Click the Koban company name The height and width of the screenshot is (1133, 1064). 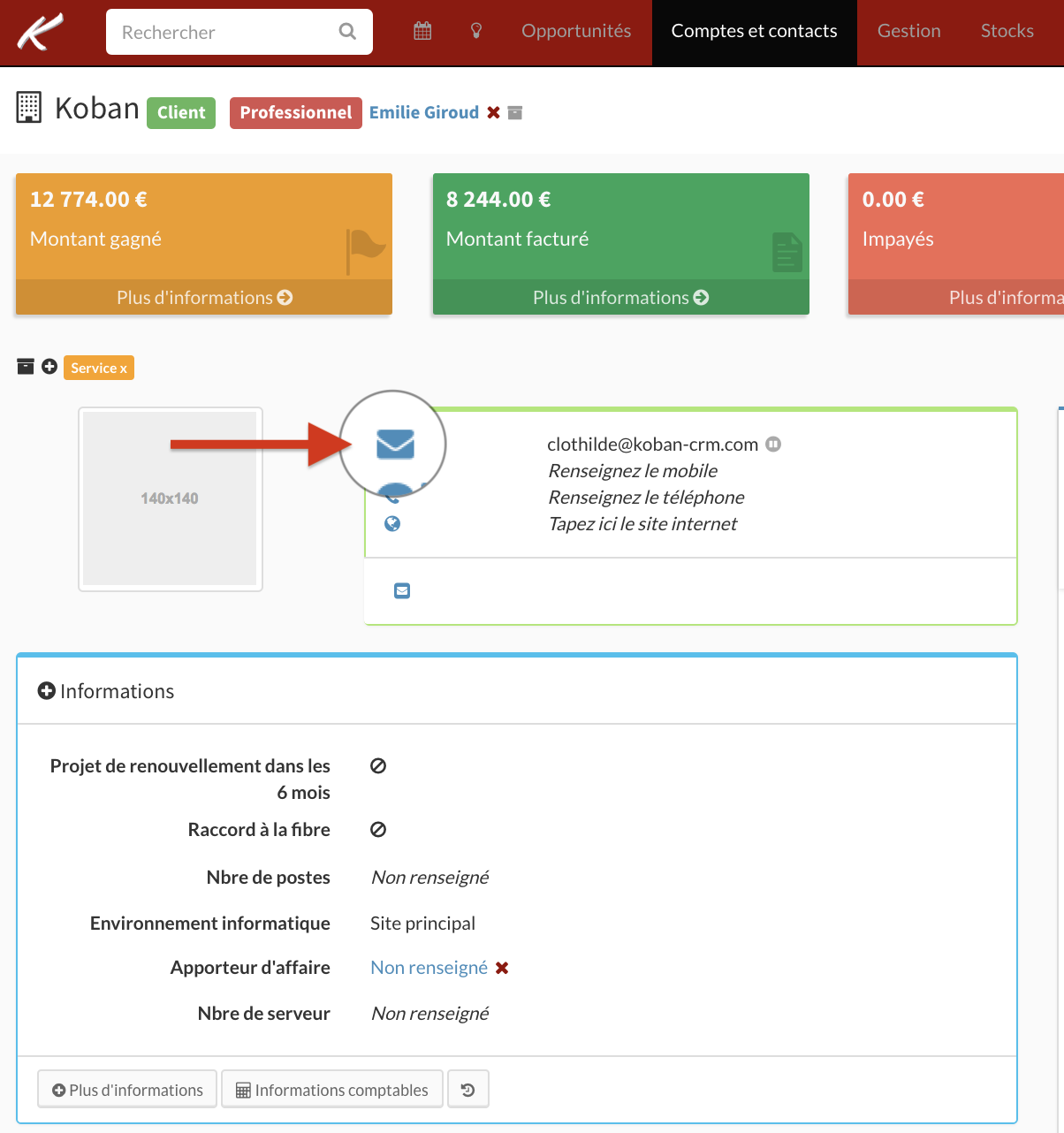tap(97, 108)
